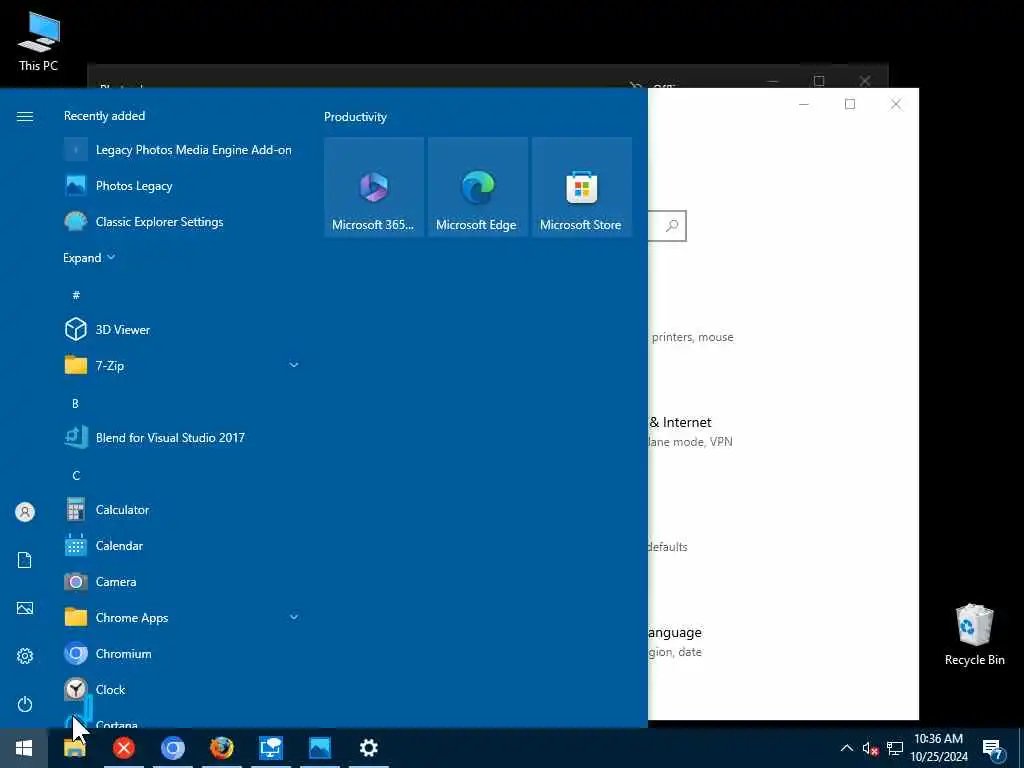The image size is (1024, 768).
Task: Jump to letter B section header
Action: pos(76,404)
